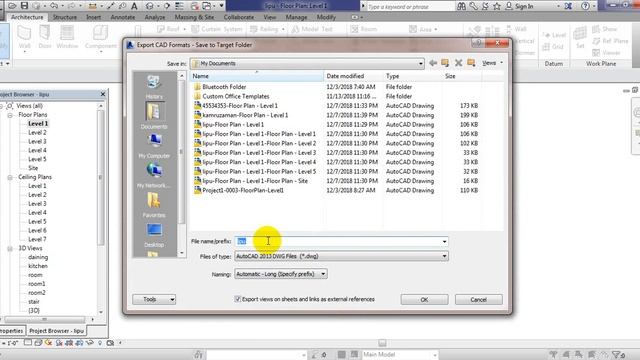
Task: Select Custom Office Templates folder
Action: pos(236,96)
